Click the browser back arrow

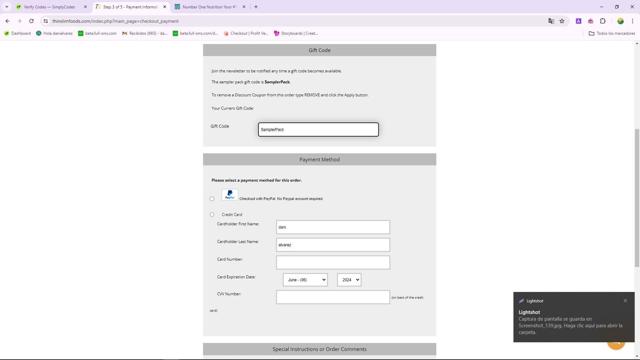point(8,21)
